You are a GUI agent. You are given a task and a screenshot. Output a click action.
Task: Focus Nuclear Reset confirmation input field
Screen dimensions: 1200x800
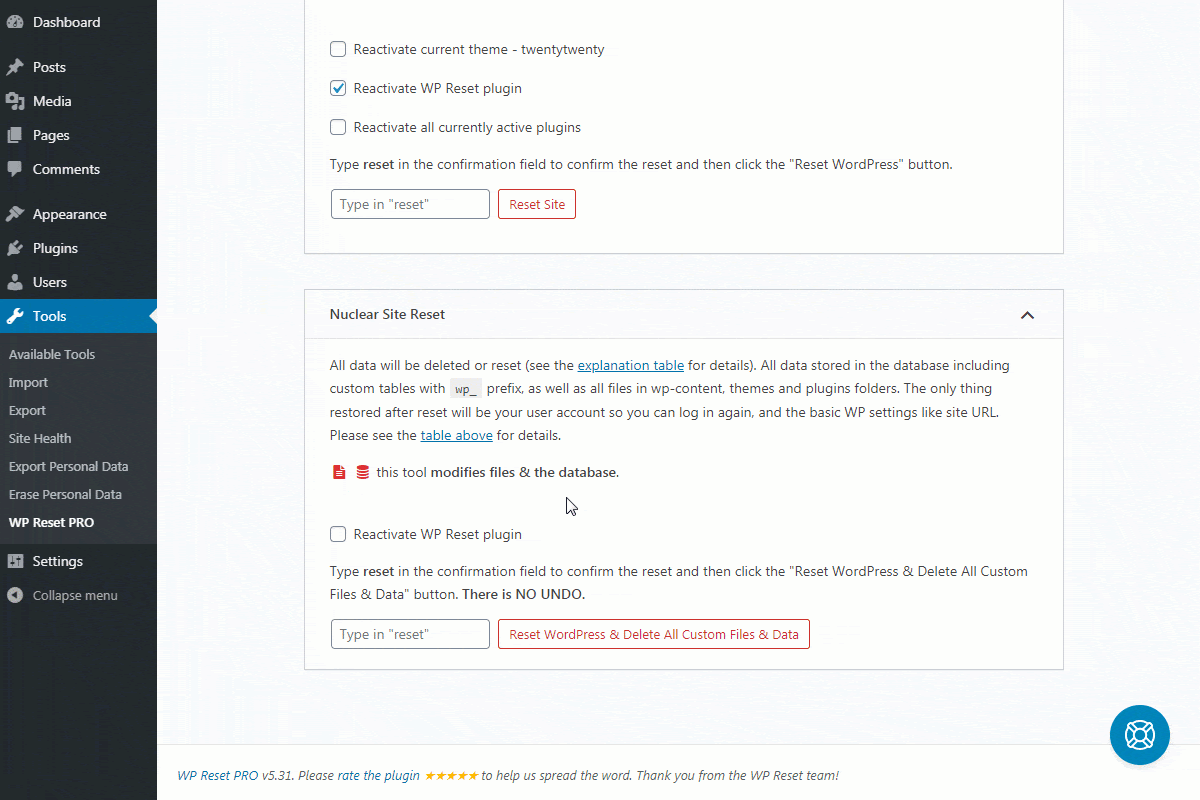point(410,634)
